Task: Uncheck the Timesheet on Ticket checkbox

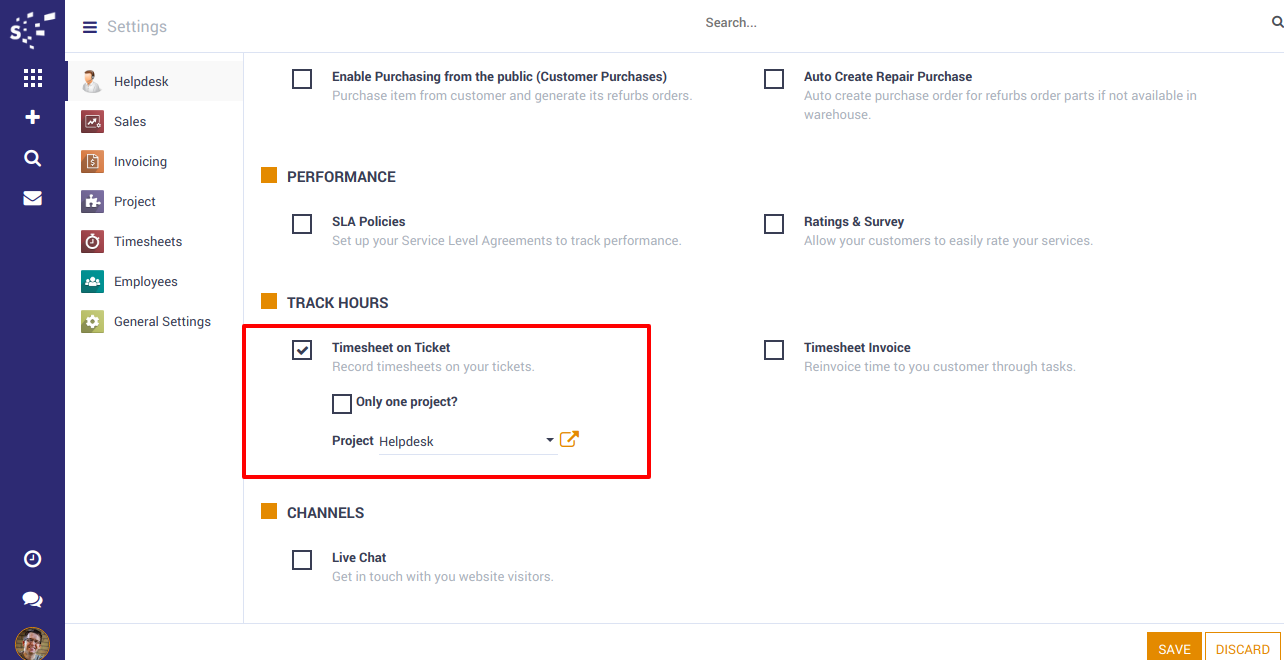Action: [302, 349]
